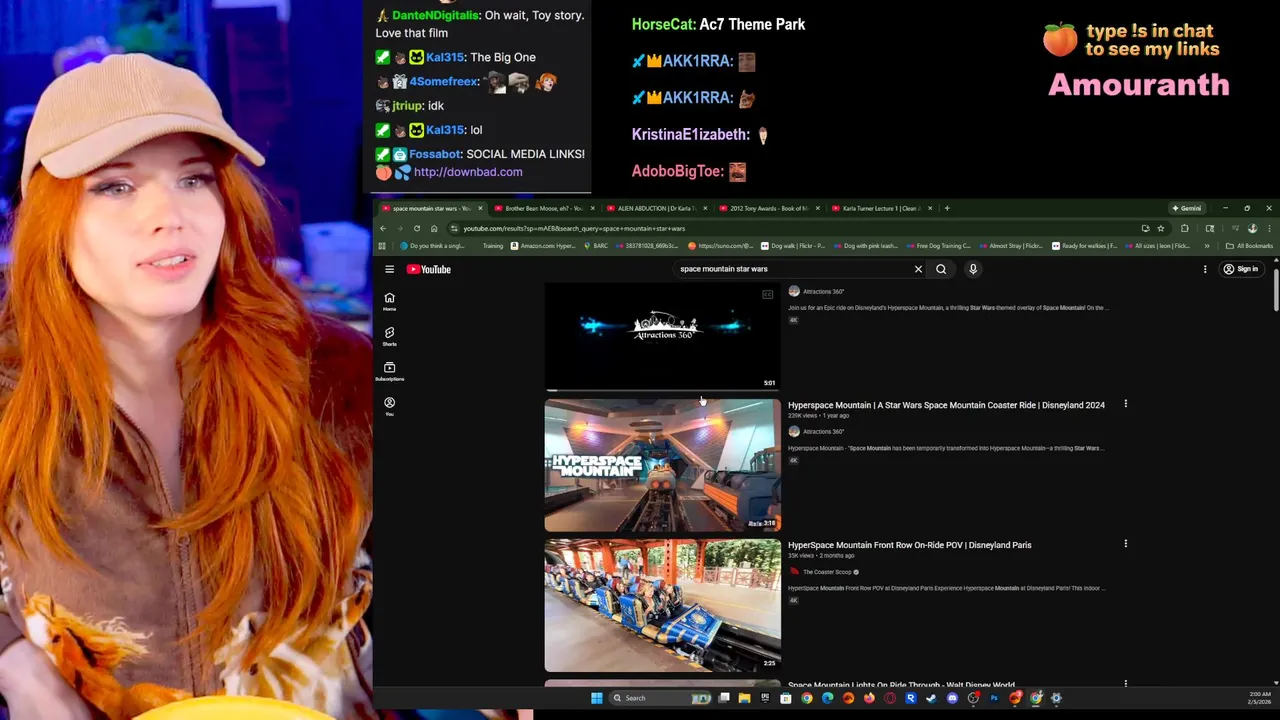Reload the page with browser refresh icon
Image resolution: width=1280 pixels, height=720 pixels.
coord(417,228)
